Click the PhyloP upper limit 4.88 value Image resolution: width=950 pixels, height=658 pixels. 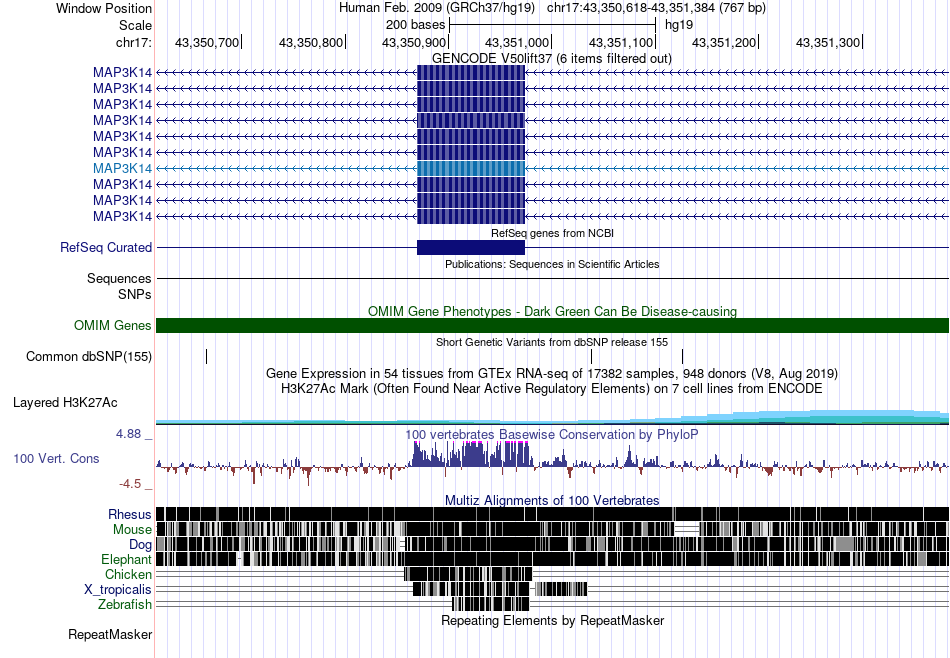(128, 434)
